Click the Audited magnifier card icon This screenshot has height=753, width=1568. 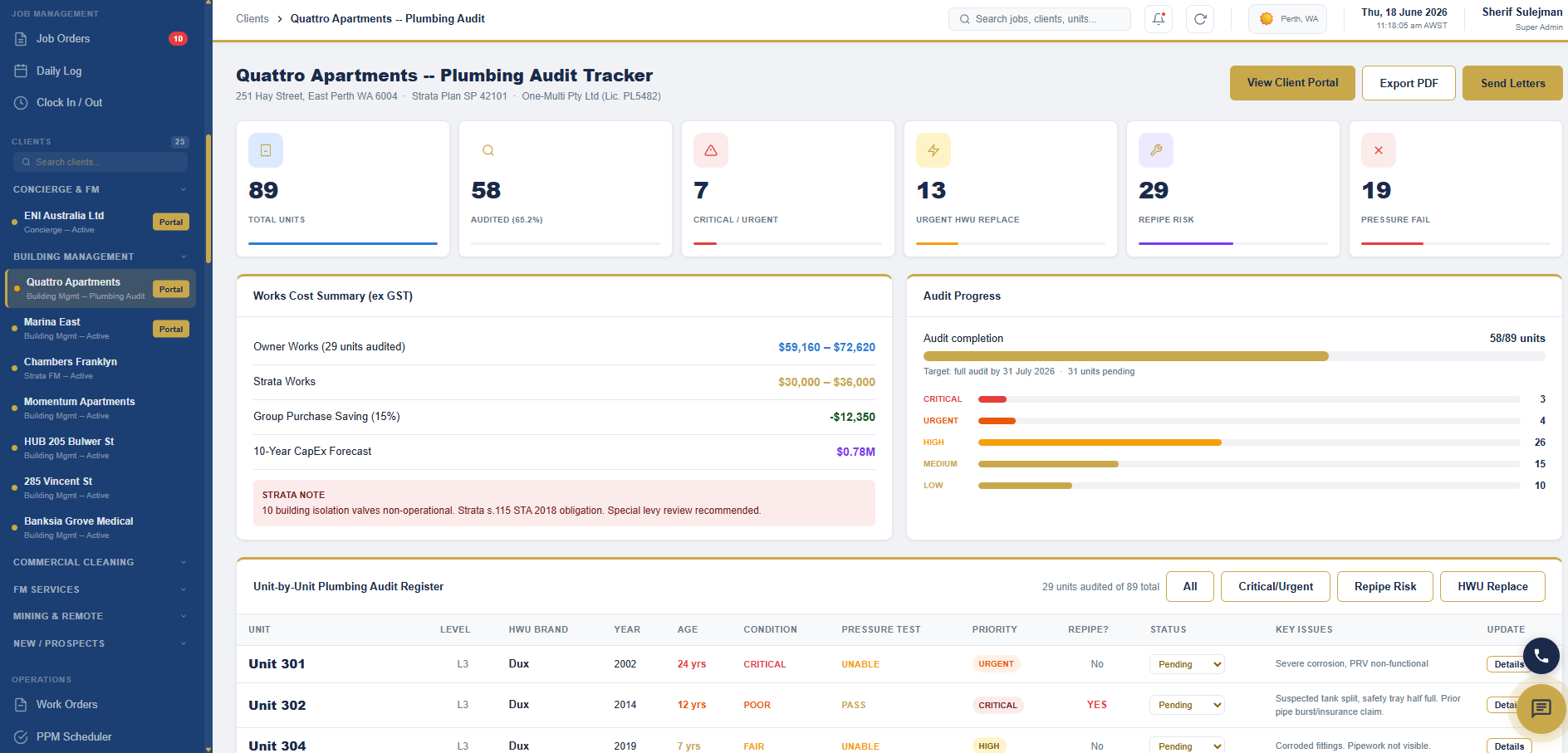pyautogui.click(x=488, y=150)
